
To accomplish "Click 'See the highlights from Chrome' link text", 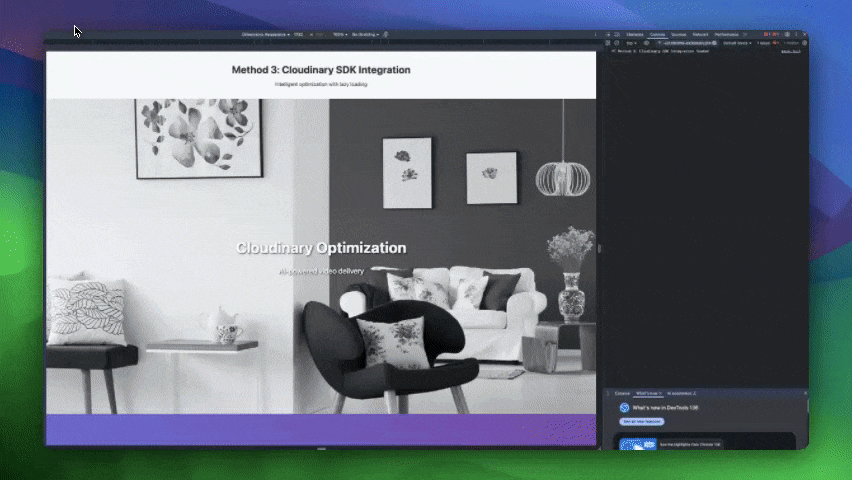I will 690,445.
